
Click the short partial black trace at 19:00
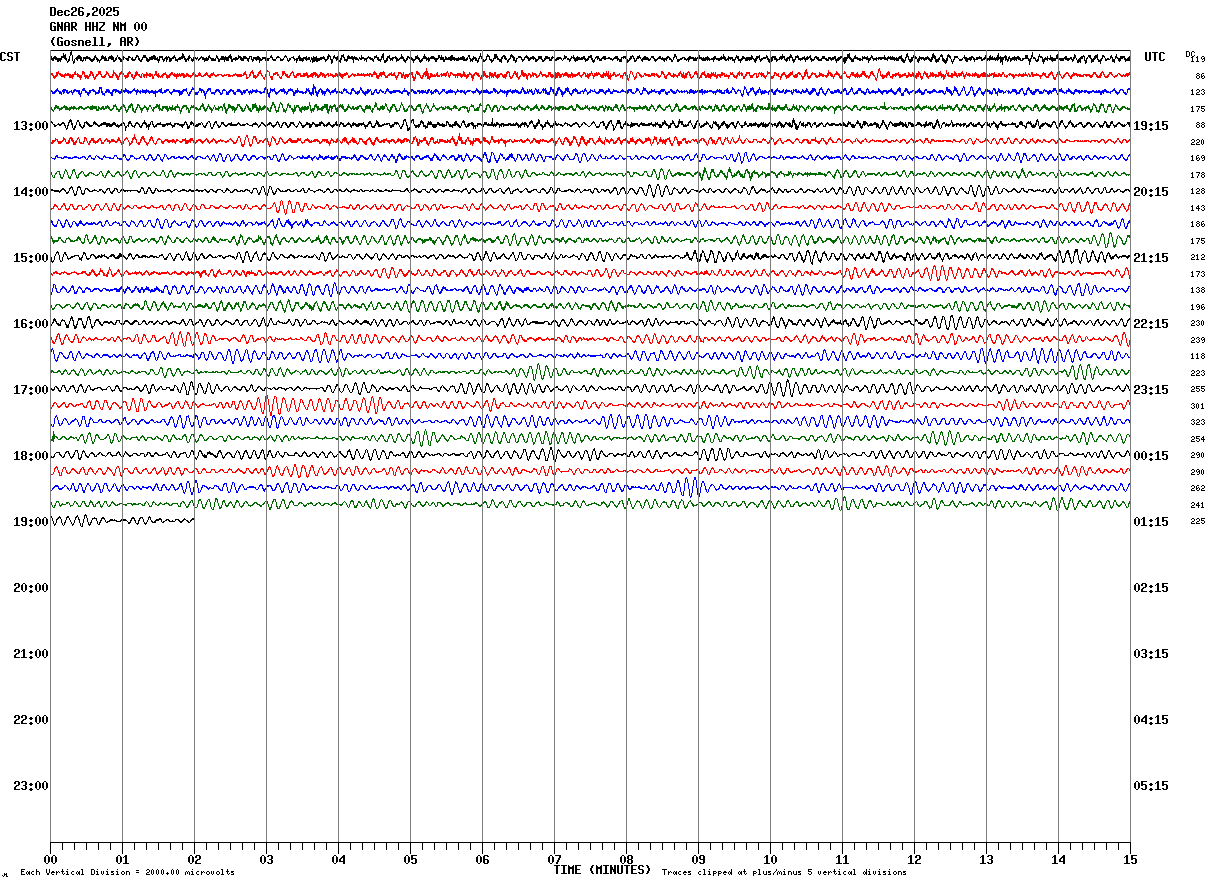pyautogui.click(x=122, y=520)
